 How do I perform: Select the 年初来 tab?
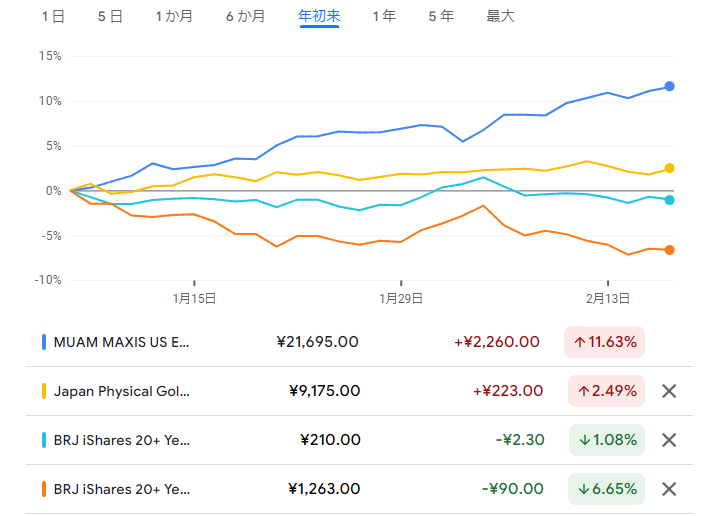tap(319, 16)
